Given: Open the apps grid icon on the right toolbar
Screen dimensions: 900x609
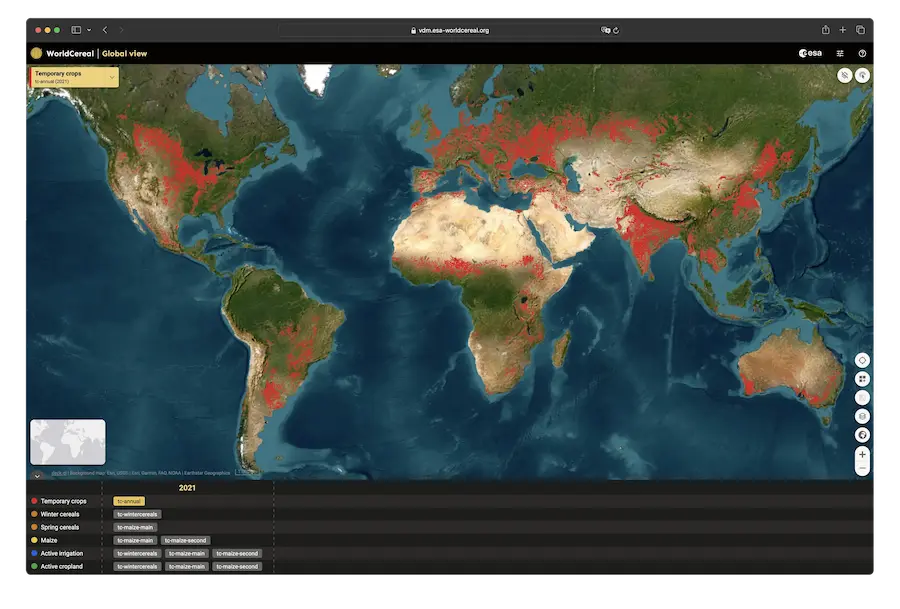Looking at the screenshot, I should click(863, 378).
